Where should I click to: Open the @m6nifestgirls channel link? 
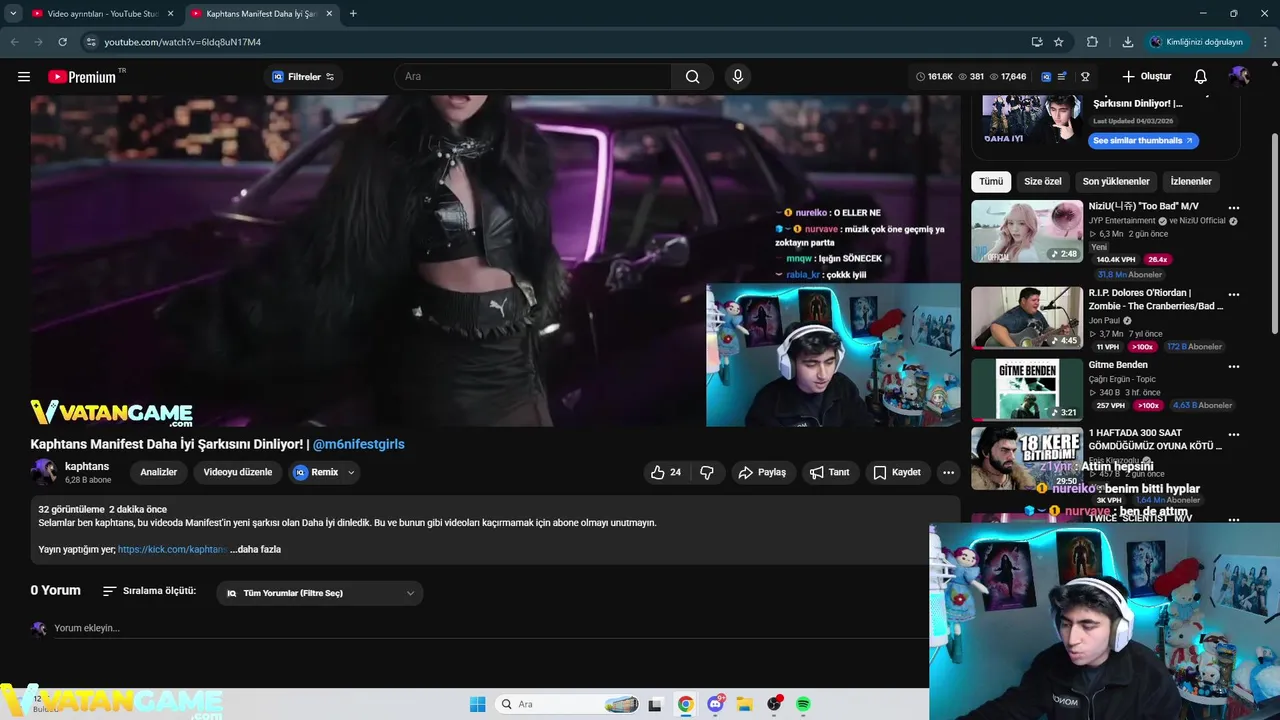pyautogui.click(x=358, y=444)
